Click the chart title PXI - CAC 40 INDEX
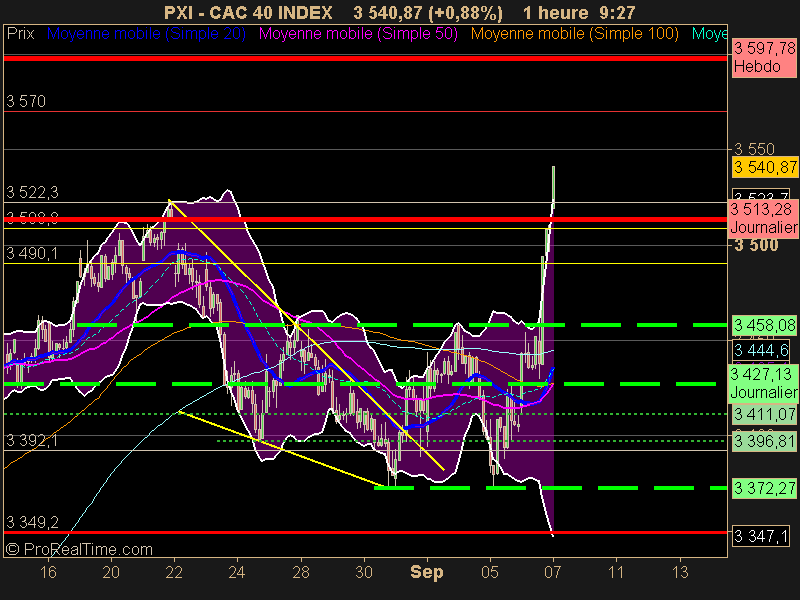The image size is (800, 600). (248, 13)
